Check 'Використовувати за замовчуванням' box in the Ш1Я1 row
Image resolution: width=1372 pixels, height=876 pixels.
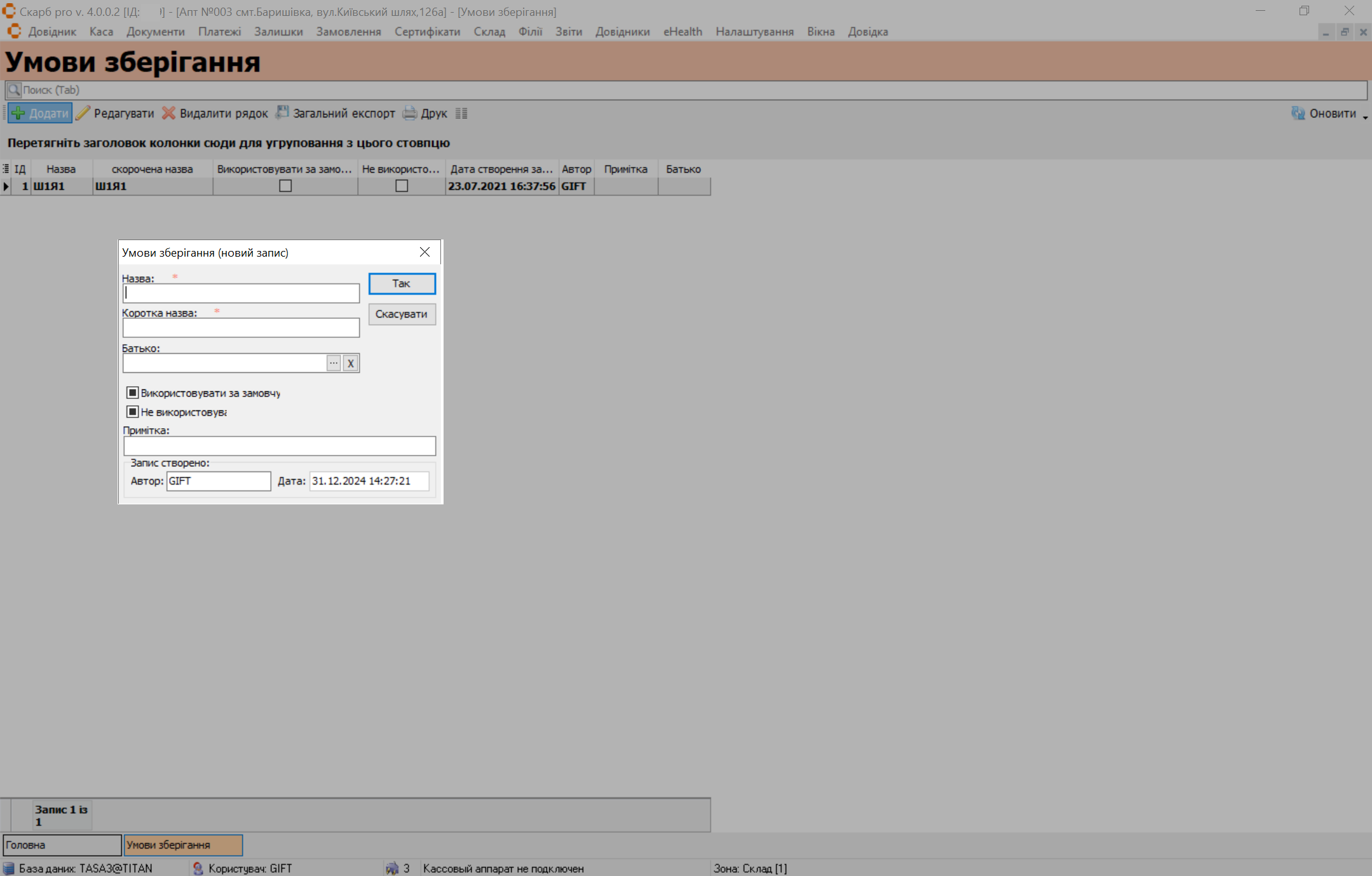285,186
